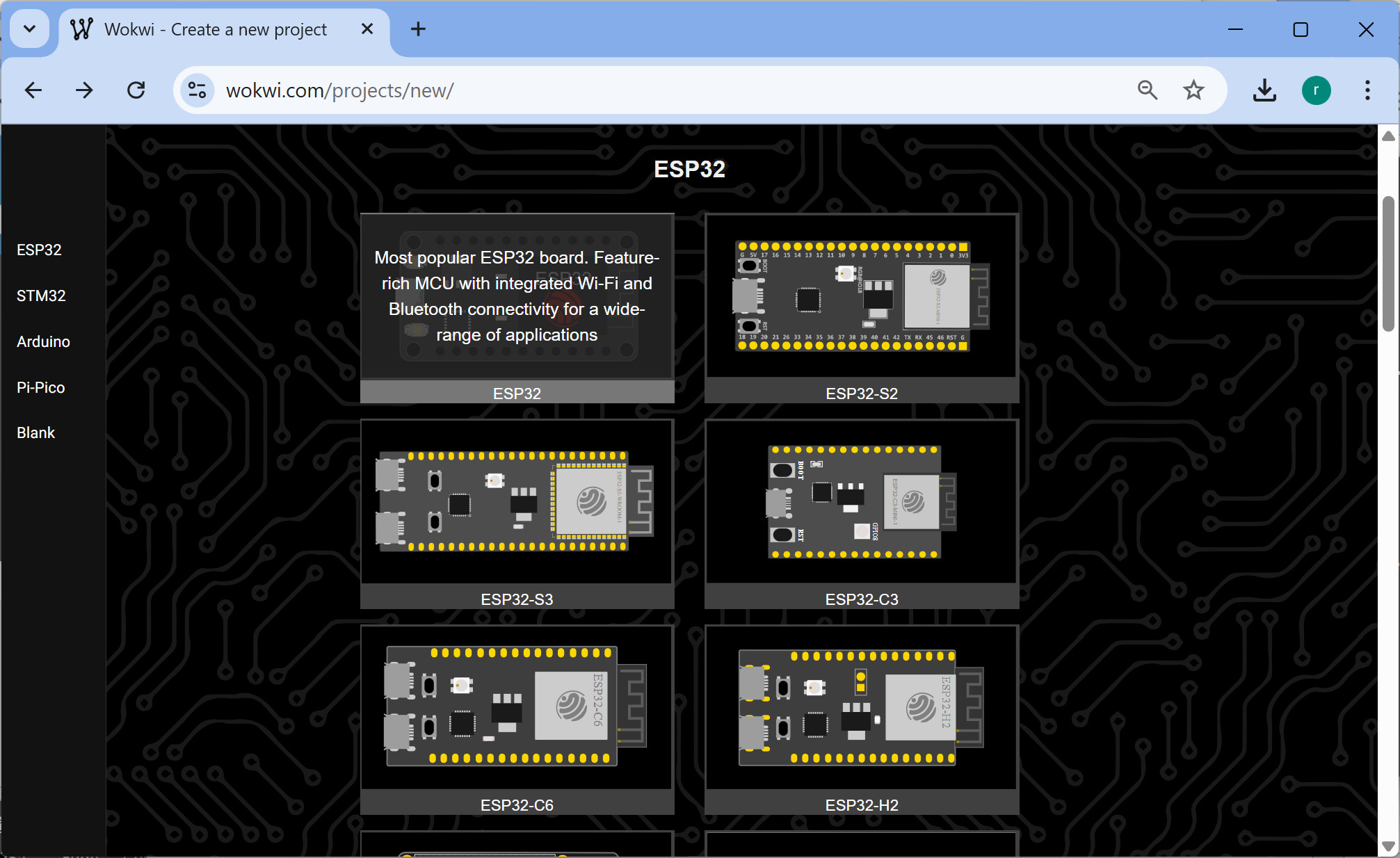Choose the ESP32-C3 board thumbnail

[x=862, y=502]
